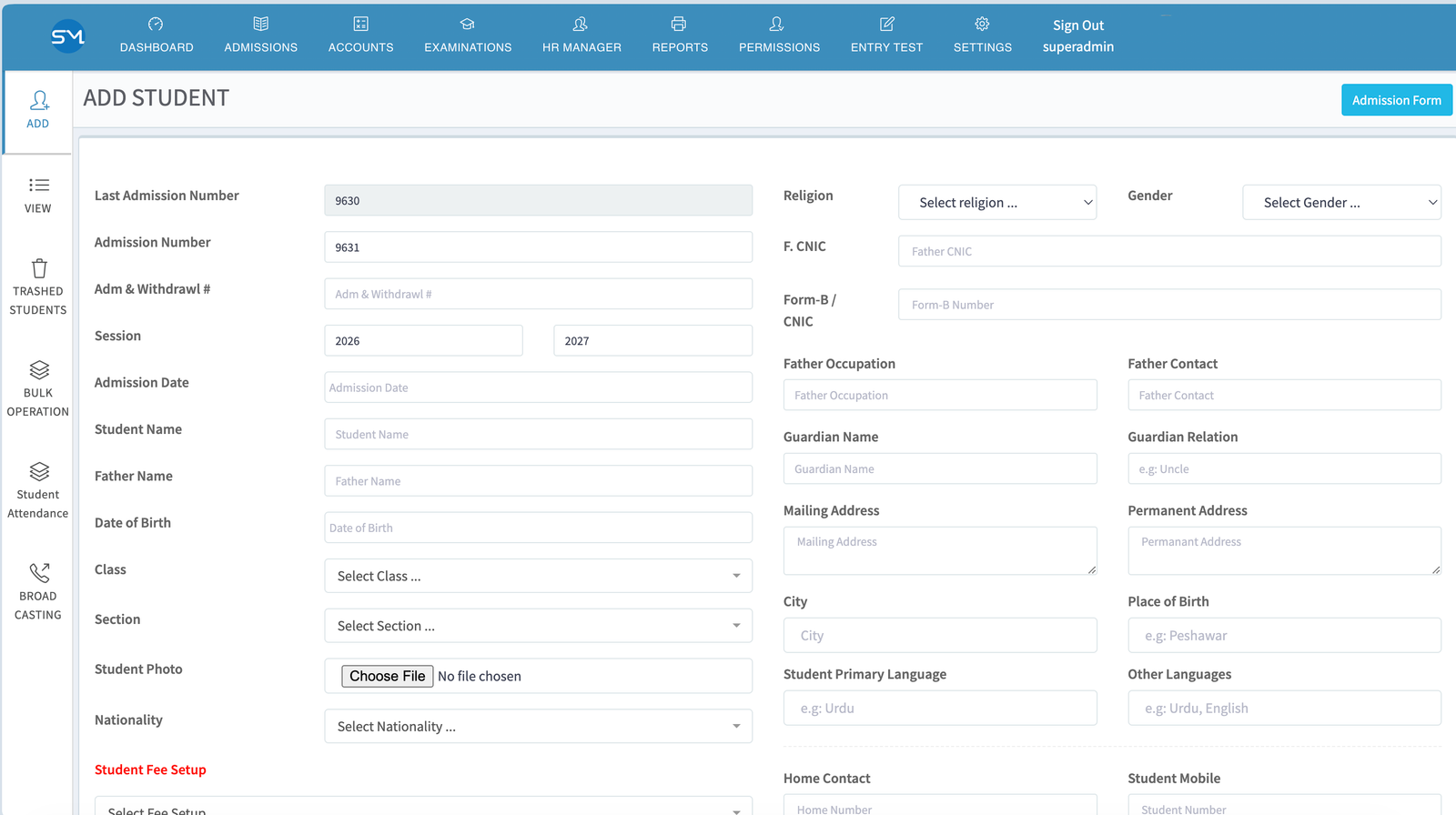The width and height of the screenshot is (1456, 815).
Task: Open TRASHED STUDENTS sidebar label
Action: [38, 300]
